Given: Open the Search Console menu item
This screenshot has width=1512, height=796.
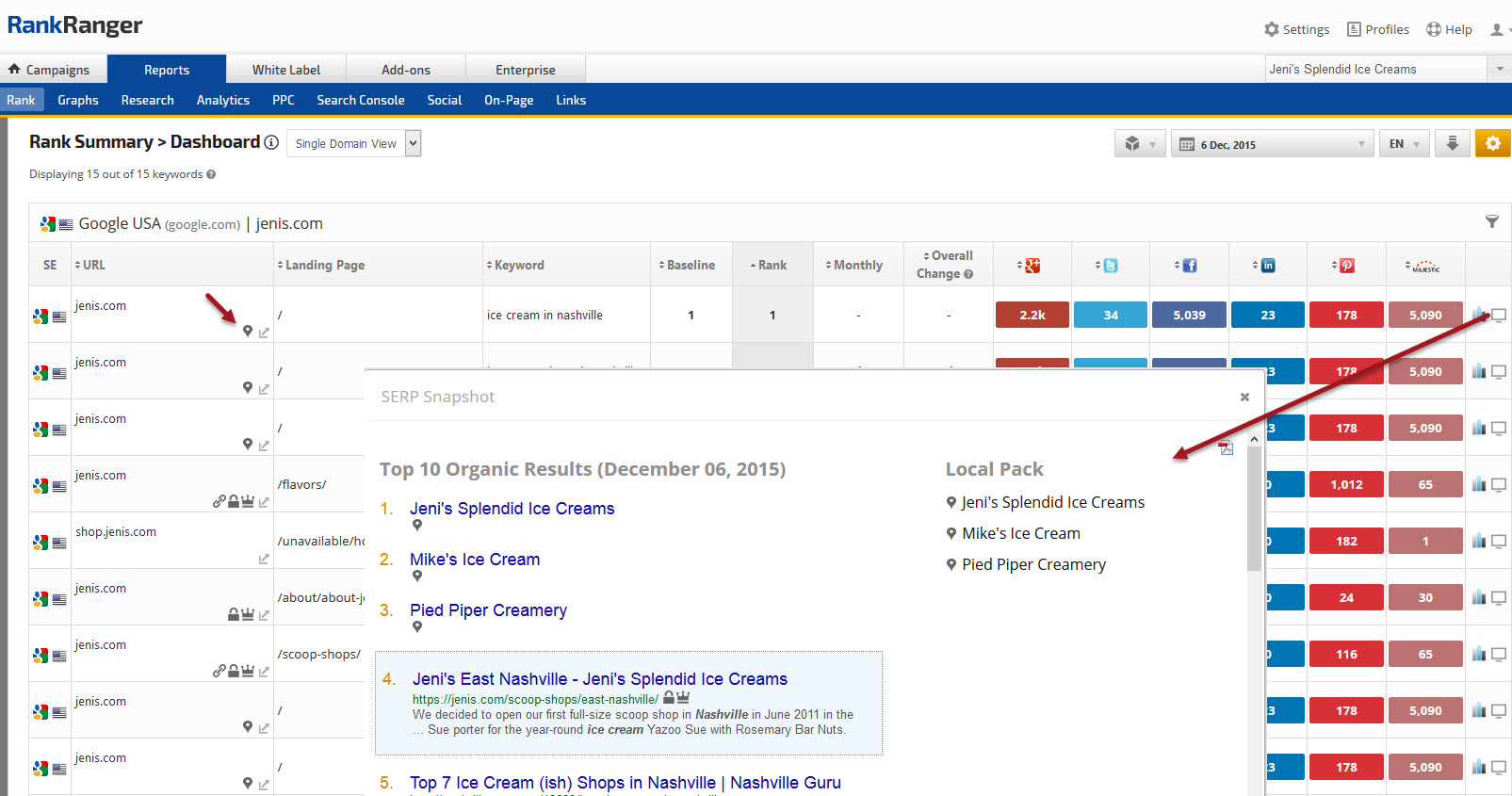Looking at the screenshot, I should 360,100.
